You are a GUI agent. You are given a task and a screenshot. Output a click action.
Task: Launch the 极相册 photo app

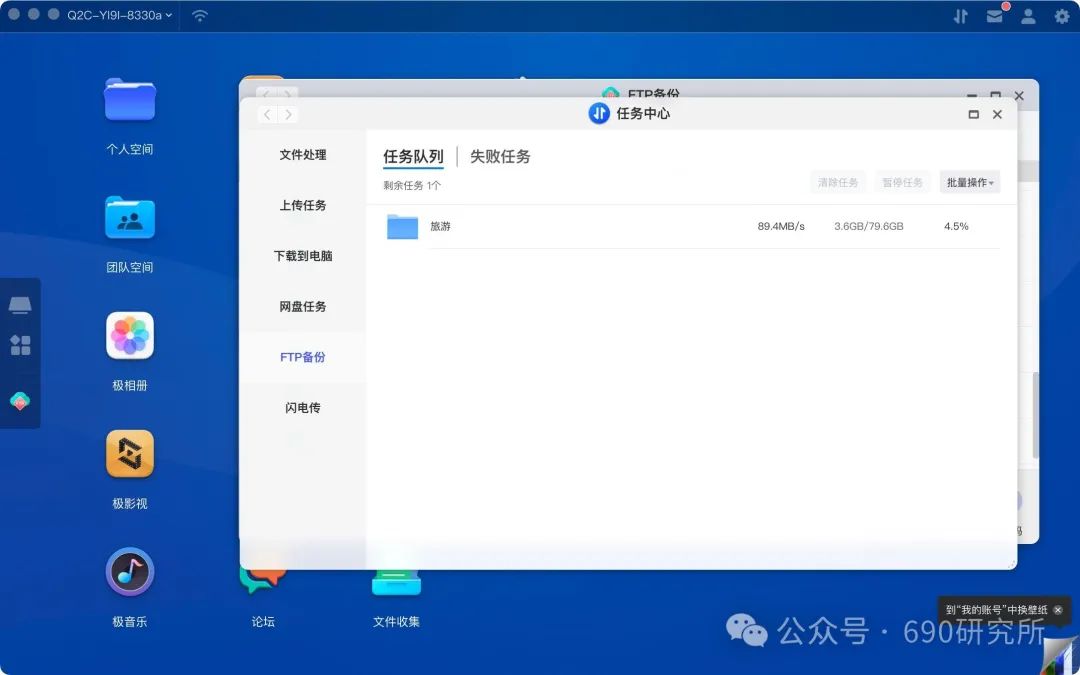click(129, 335)
